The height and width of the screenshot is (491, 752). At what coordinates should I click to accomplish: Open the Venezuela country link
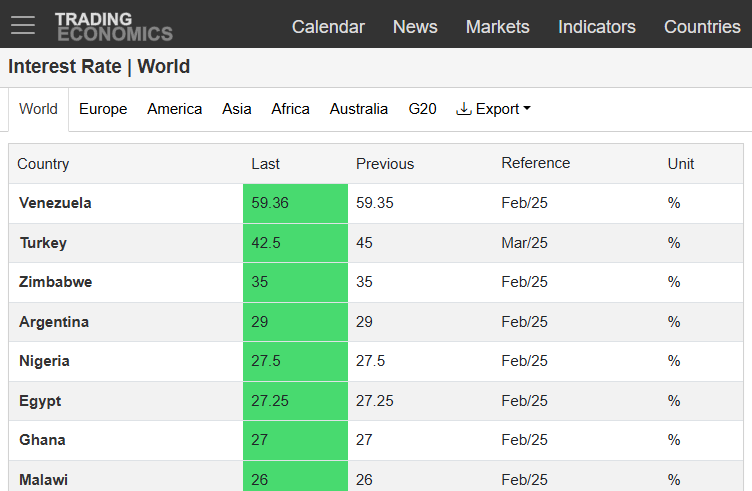(x=55, y=203)
